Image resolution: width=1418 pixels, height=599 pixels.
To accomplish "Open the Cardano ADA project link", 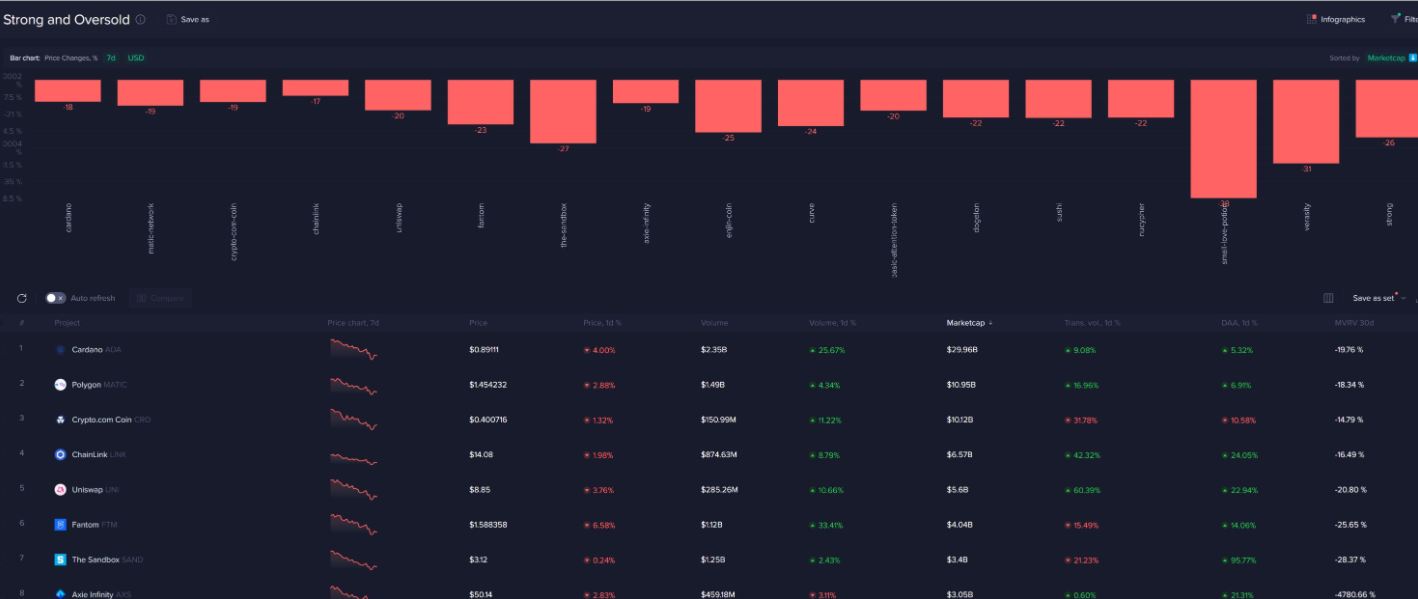I will (96, 350).
